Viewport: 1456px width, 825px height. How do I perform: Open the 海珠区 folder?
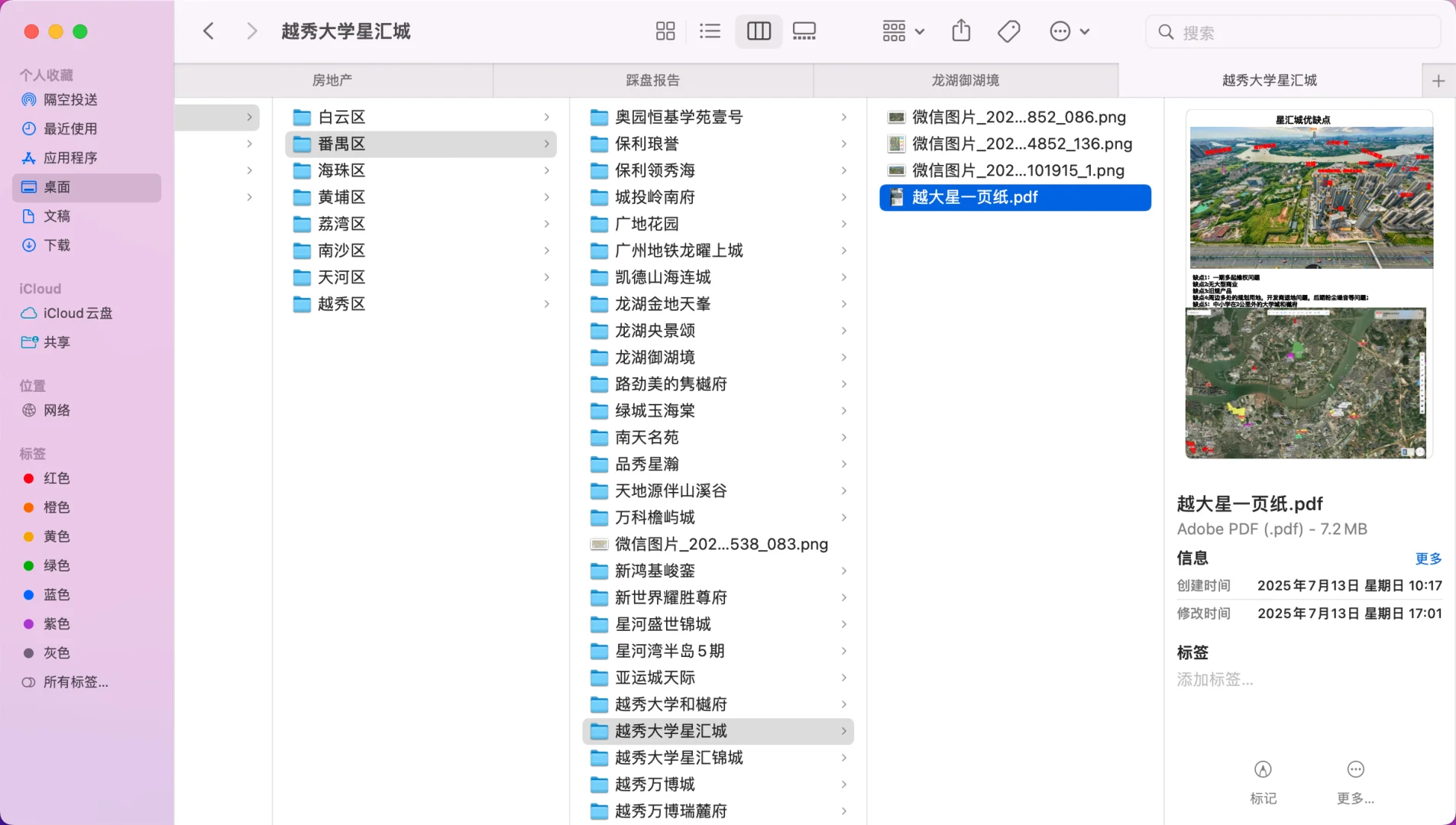tap(421, 170)
